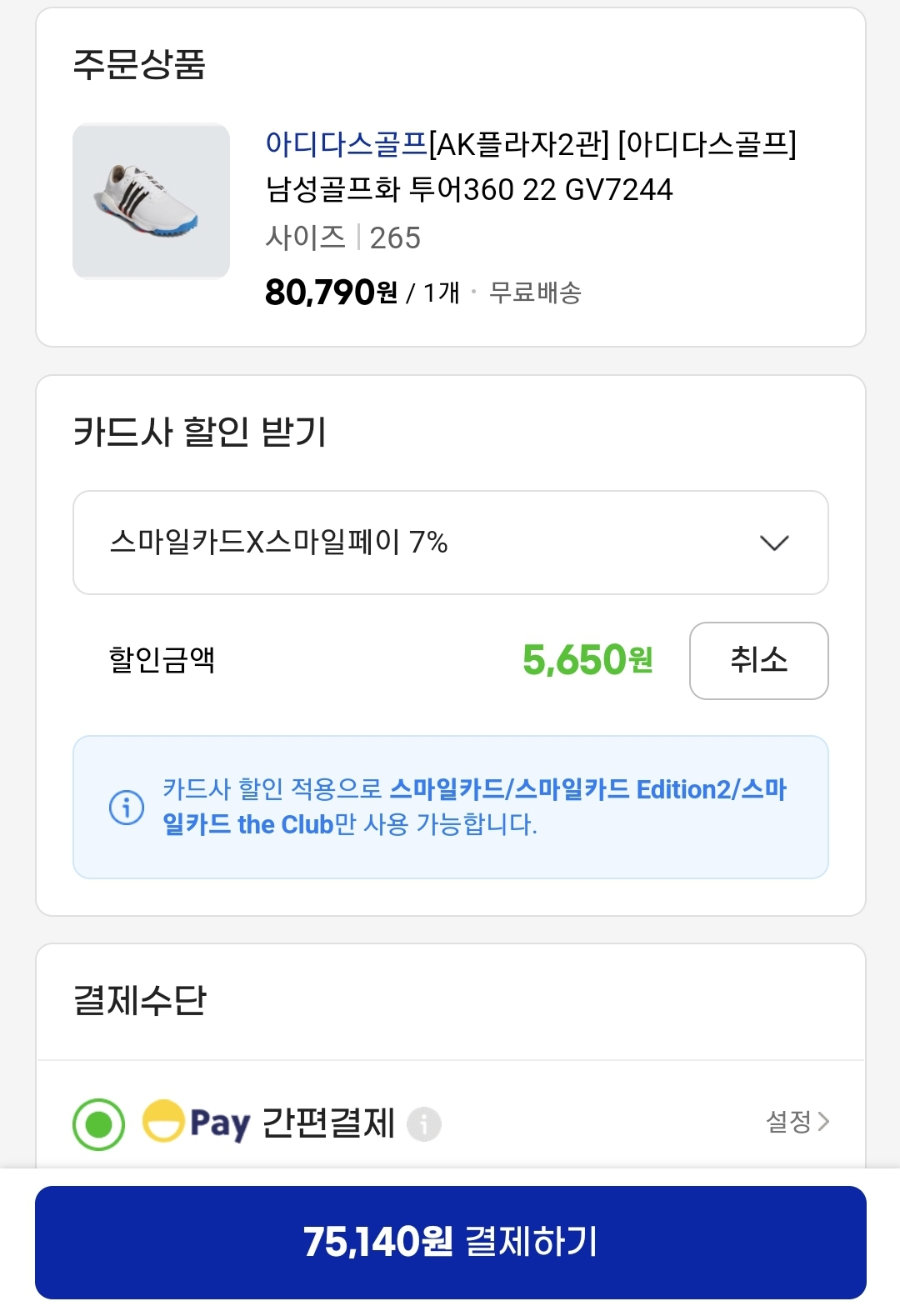Click the 결제수단 section heading

(x=140, y=1000)
